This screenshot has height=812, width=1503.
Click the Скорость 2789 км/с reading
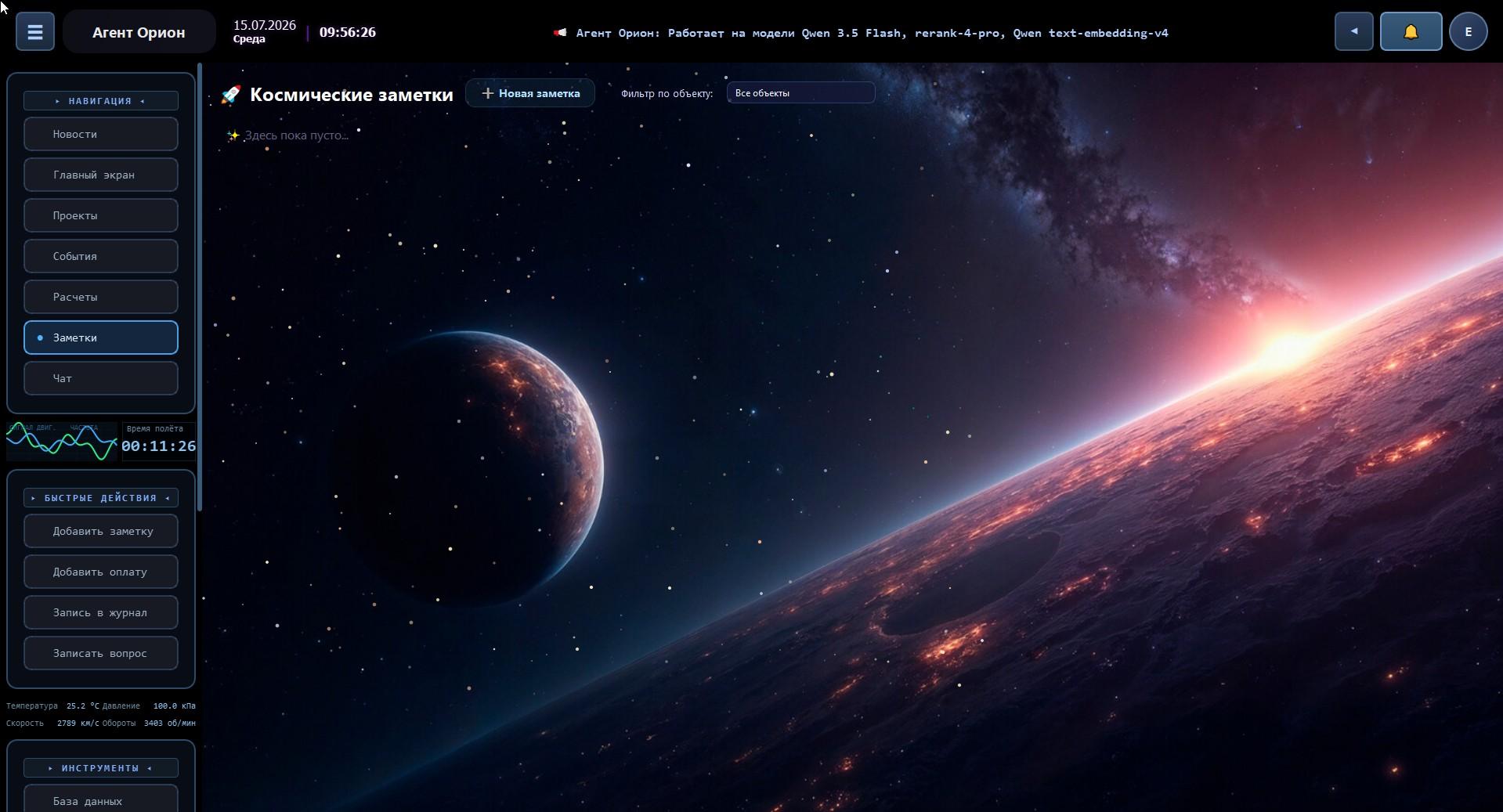(52, 723)
